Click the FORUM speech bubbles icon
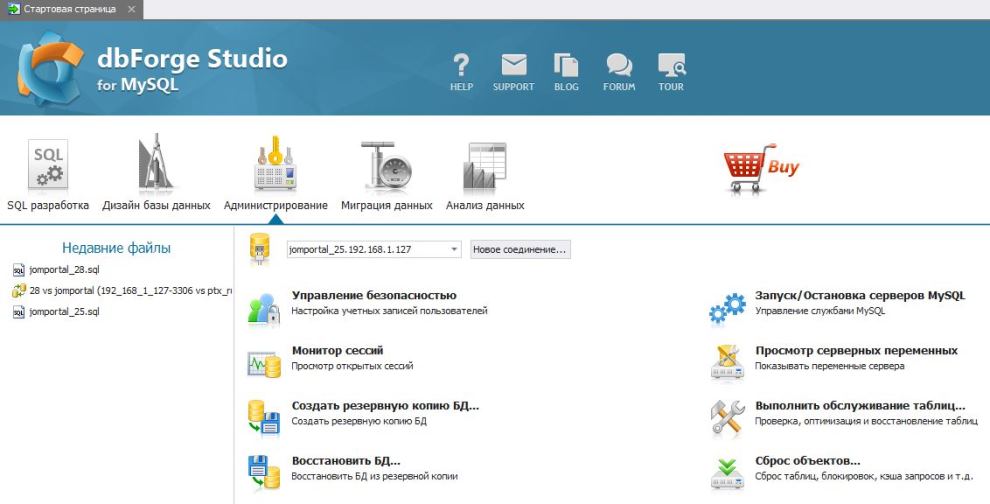Screen dimensions: 990x504 [619, 67]
